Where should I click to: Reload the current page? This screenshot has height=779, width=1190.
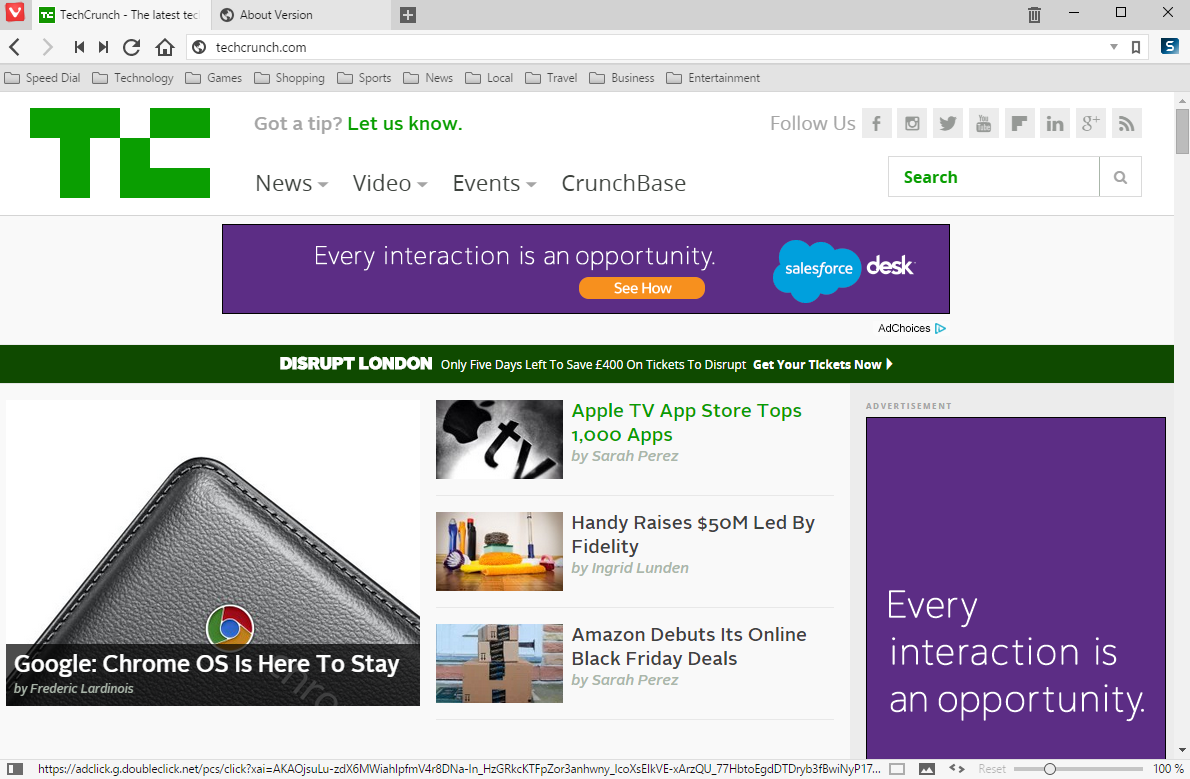click(131, 47)
